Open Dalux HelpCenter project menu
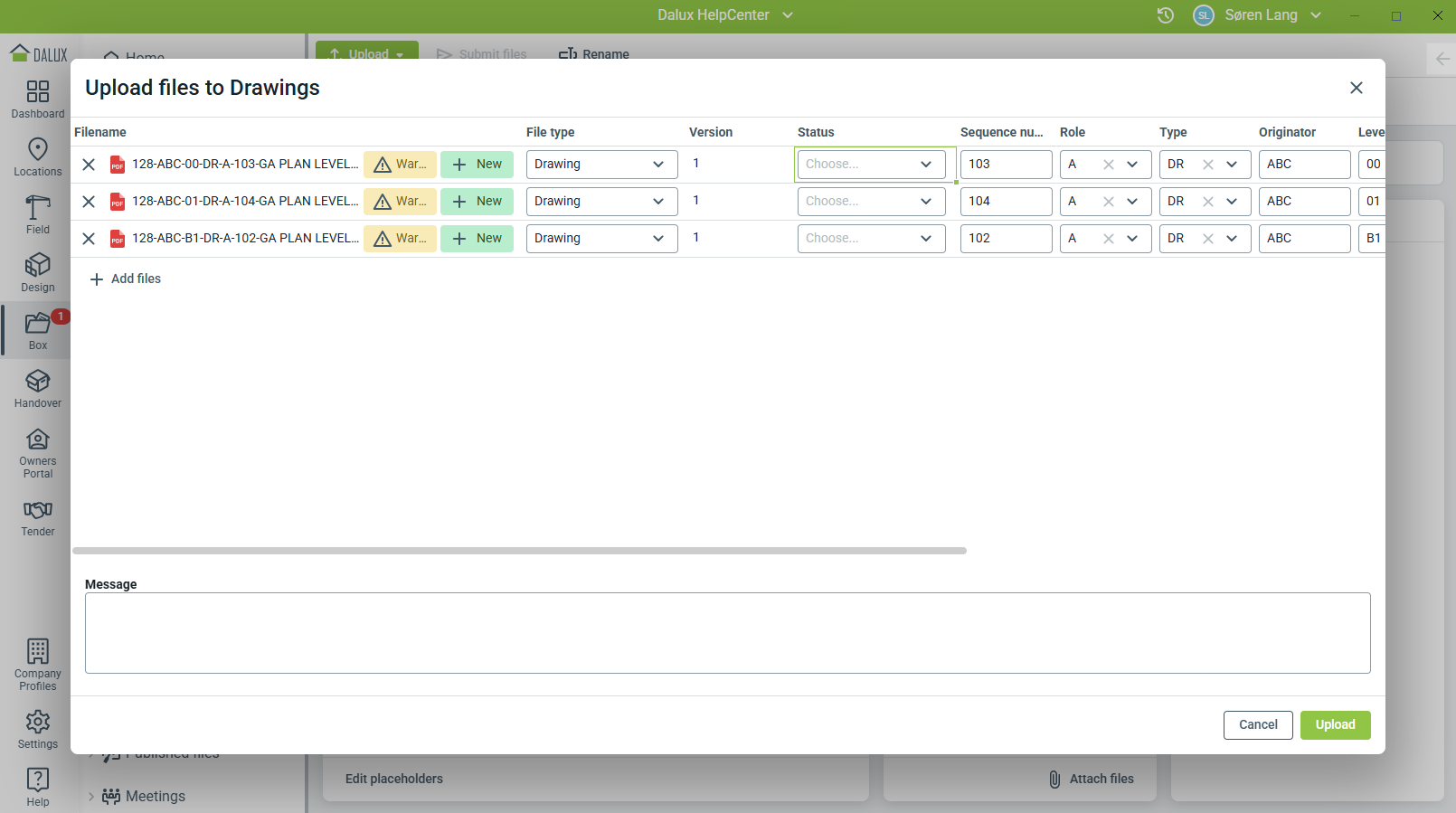Viewport: 1456px width, 813px height. 725,15
